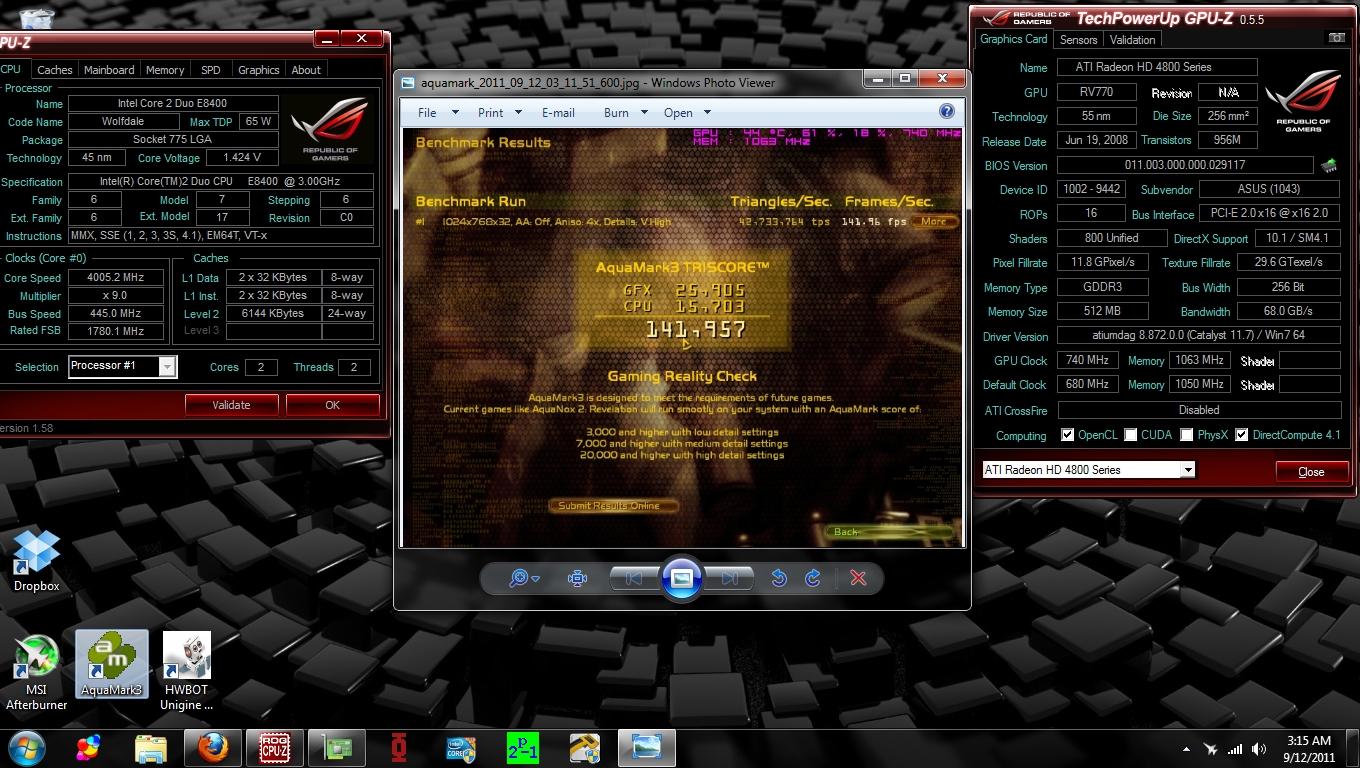Select Graphics Card tab in GPU-Z
1360x768 pixels.
(1013, 39)
